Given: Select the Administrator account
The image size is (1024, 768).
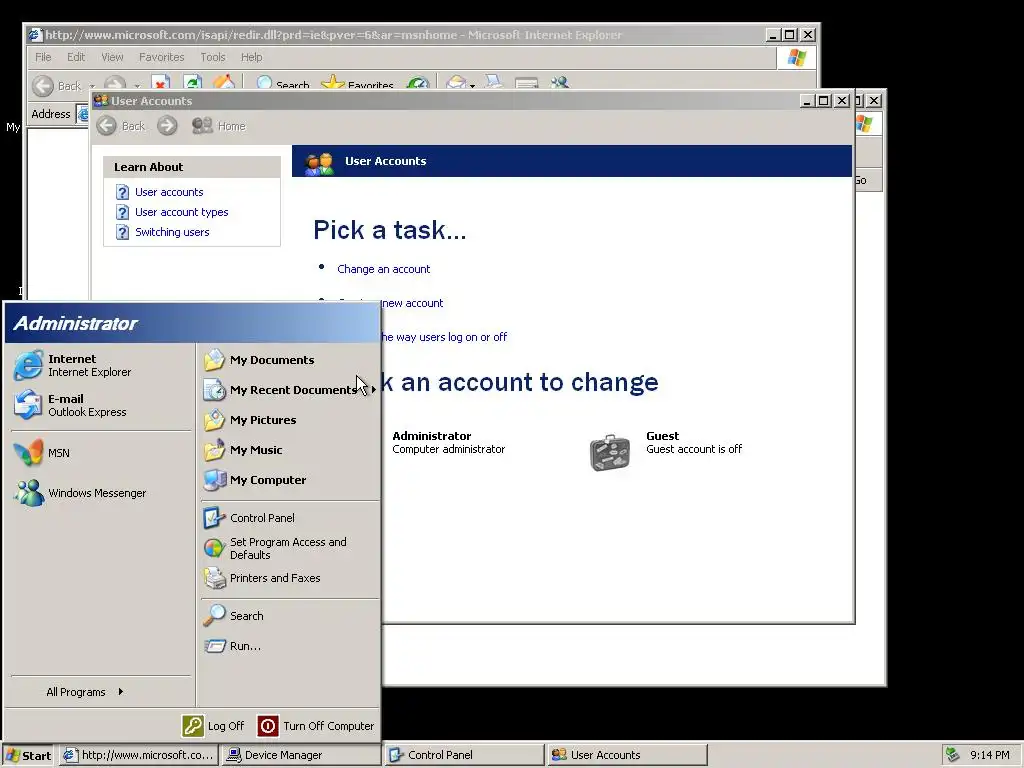Looking at the screenshot, I should 449,442.
